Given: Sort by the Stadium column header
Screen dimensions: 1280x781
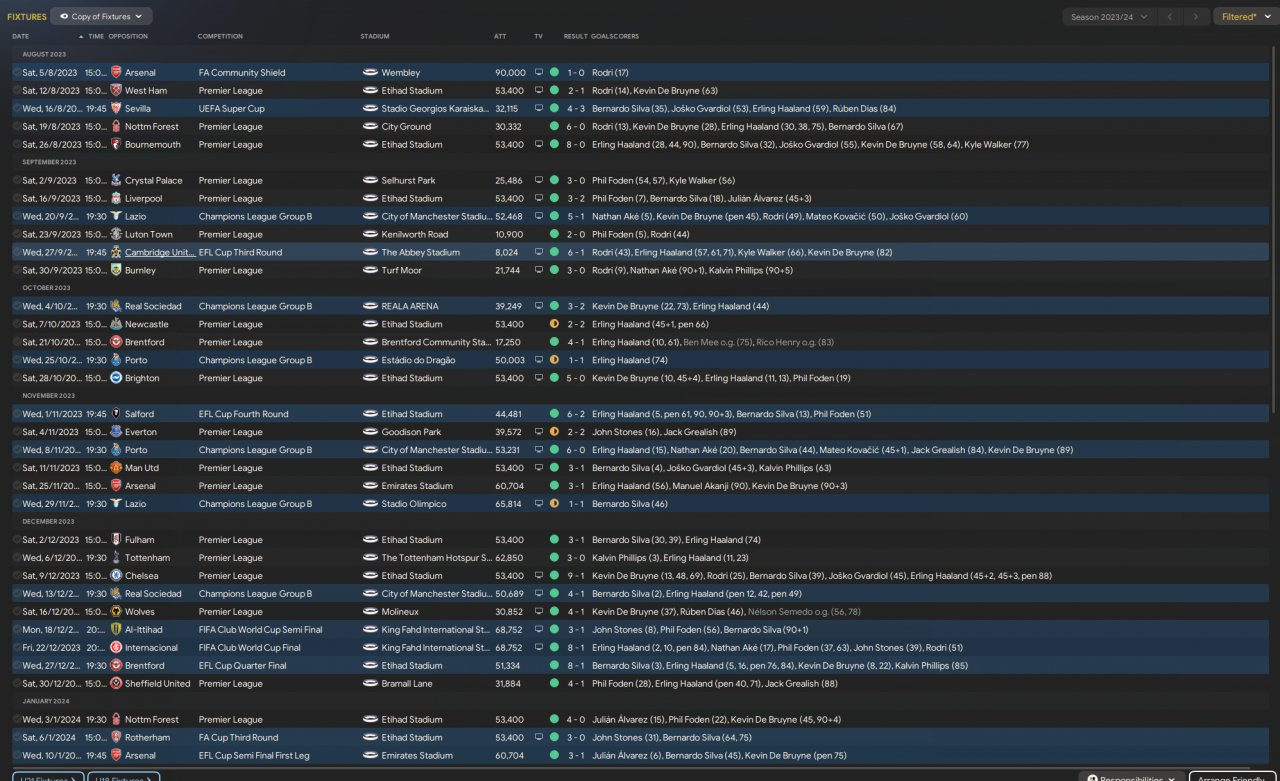Looking at the screenshot, I should point(375,37).
